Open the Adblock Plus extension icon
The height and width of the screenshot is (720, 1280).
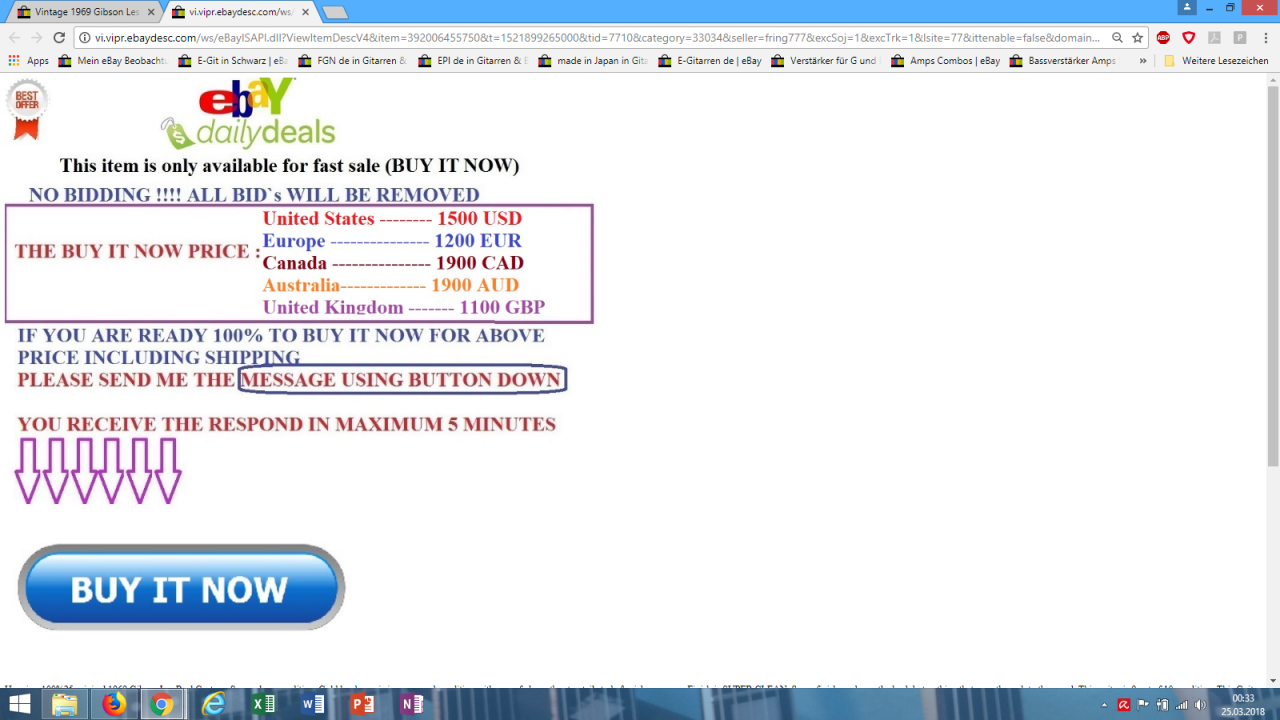click(x=1164, y=38)
